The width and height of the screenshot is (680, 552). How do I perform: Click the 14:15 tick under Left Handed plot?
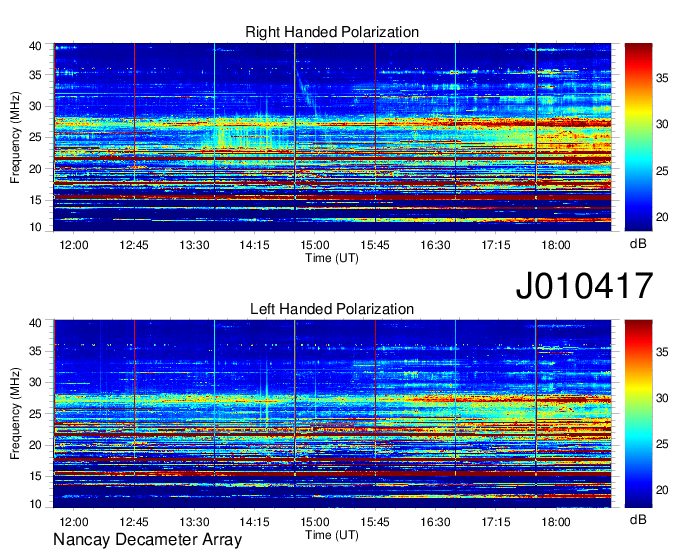pyautogui.click(x=255, y=522)
